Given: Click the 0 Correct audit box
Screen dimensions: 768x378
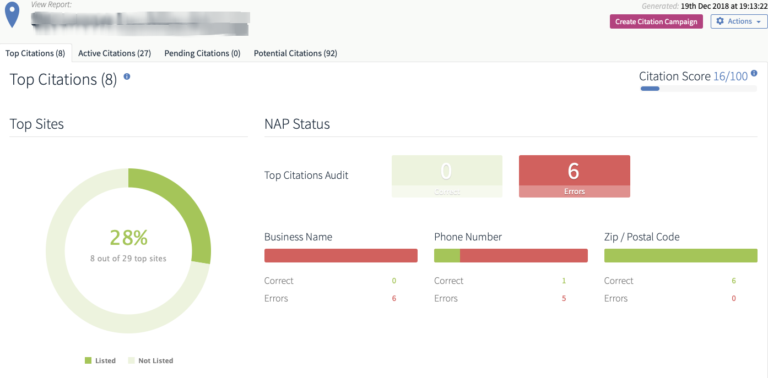Looking at the screenshot, I should pyautogui.click(x=447, y=176).
